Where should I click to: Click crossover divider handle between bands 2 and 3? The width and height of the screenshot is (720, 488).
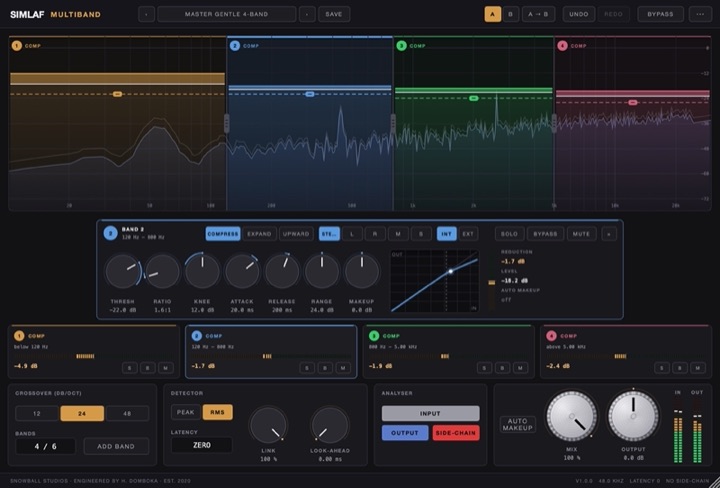(393, 123)
